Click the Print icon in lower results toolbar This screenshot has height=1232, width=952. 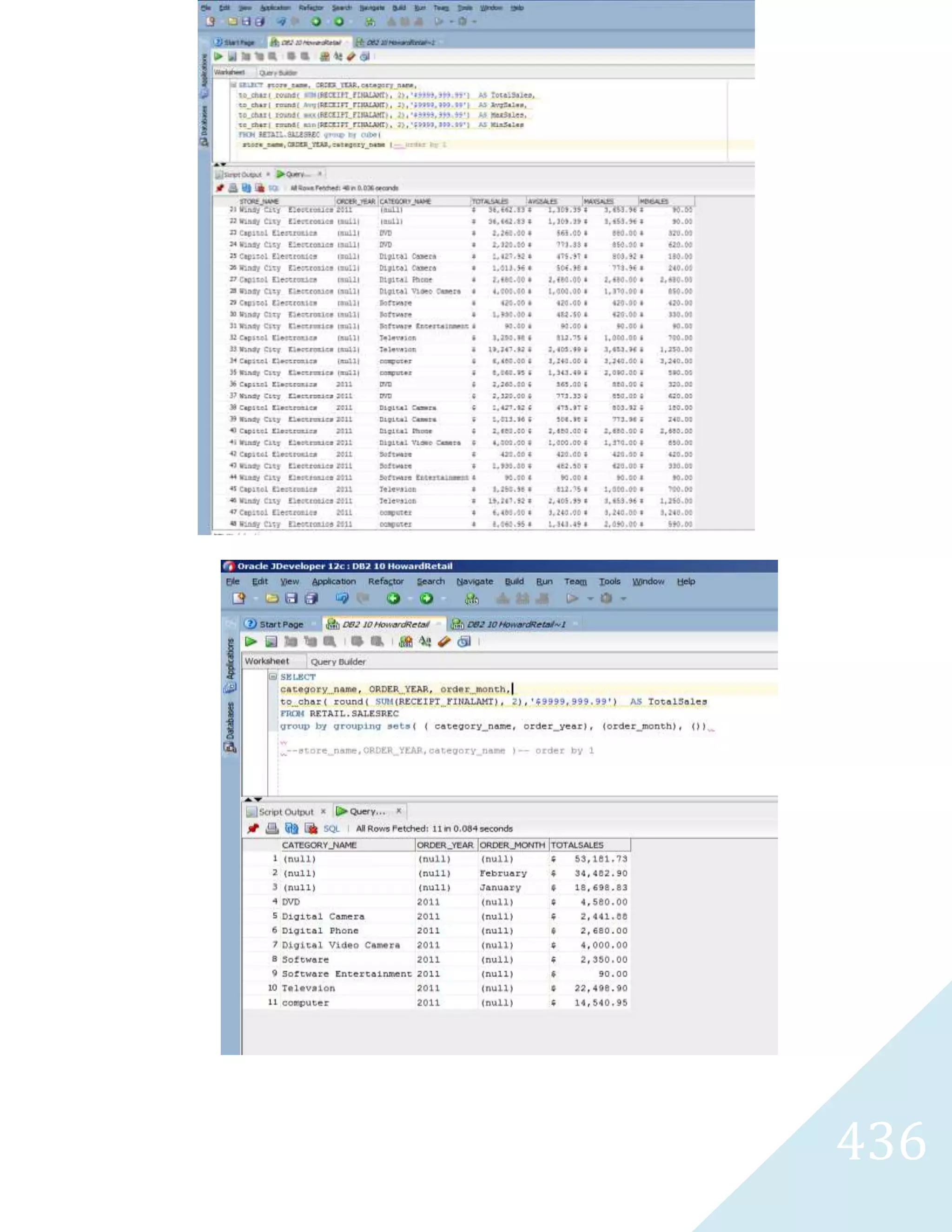272,828
